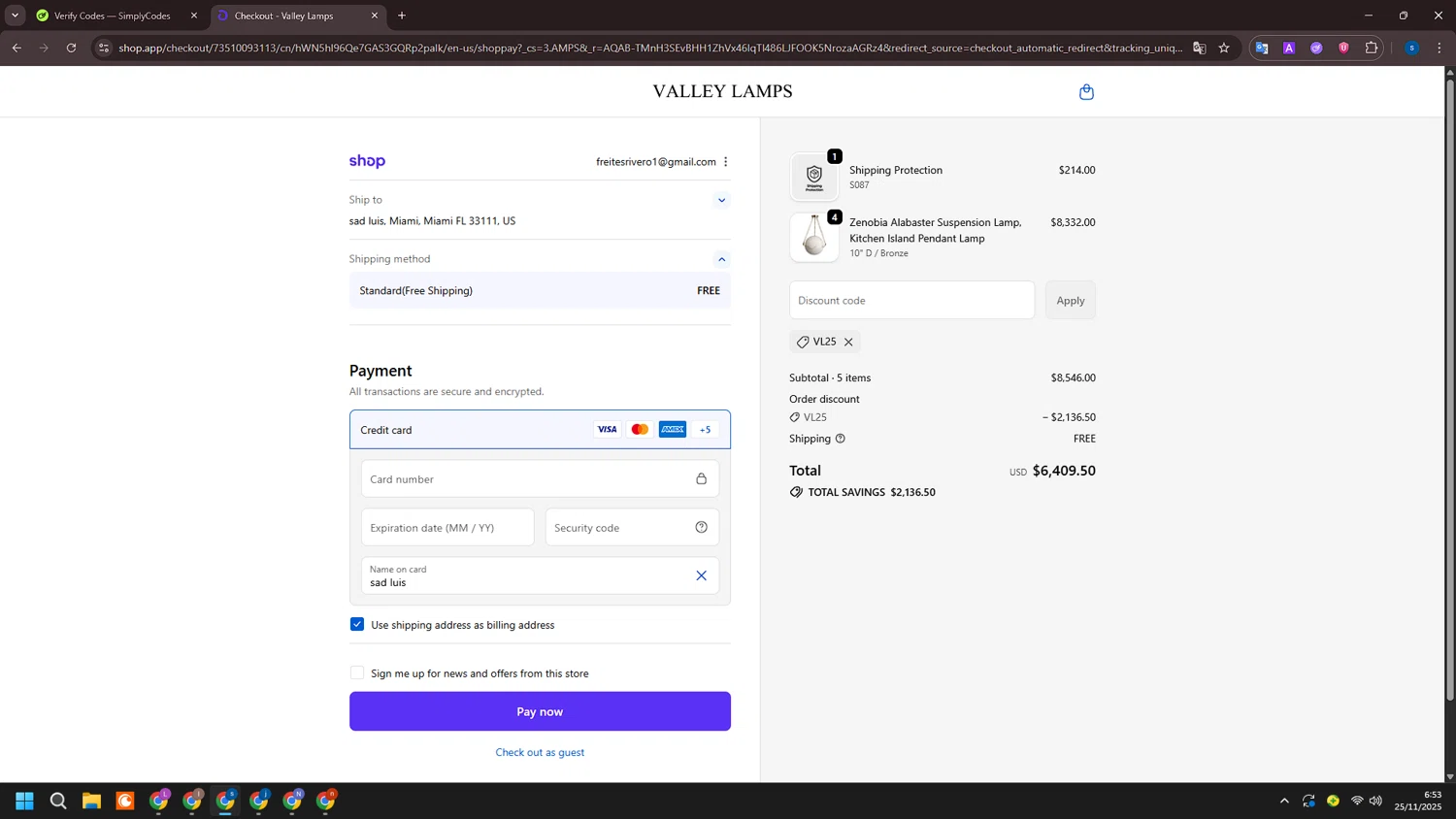Open the volume control in tray
The height and width of the screenshot is (819, 1456).
point(1375,801)
